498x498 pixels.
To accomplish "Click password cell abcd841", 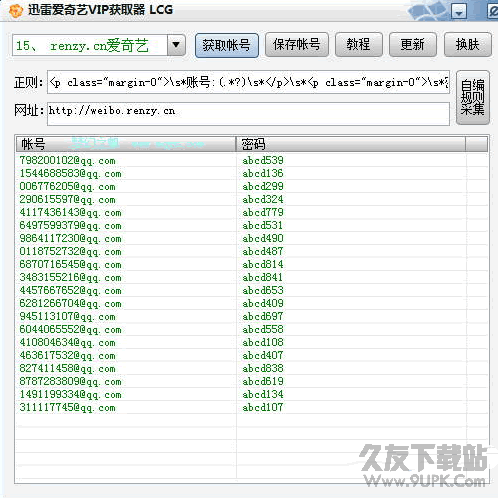I will point(263,277).
